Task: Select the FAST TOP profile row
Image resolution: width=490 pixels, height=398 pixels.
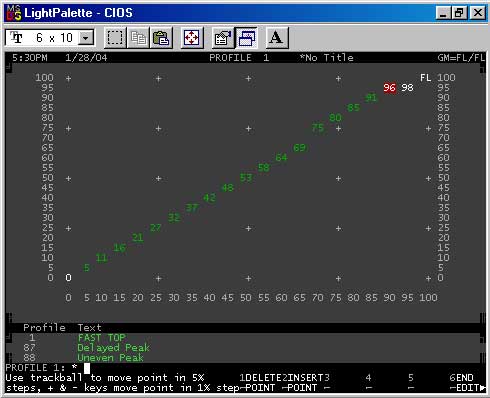Action: (245, 338)
